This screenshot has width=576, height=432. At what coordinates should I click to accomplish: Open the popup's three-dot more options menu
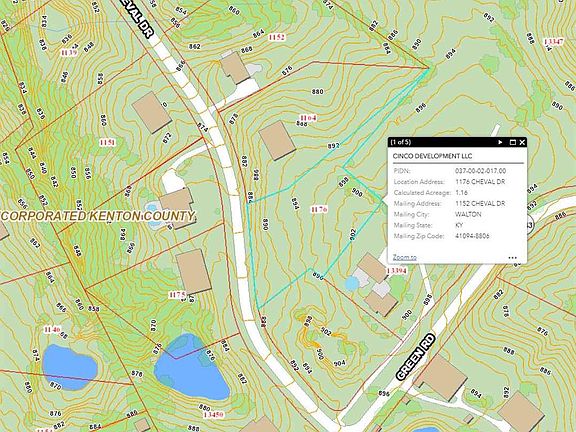pos(513,258)
